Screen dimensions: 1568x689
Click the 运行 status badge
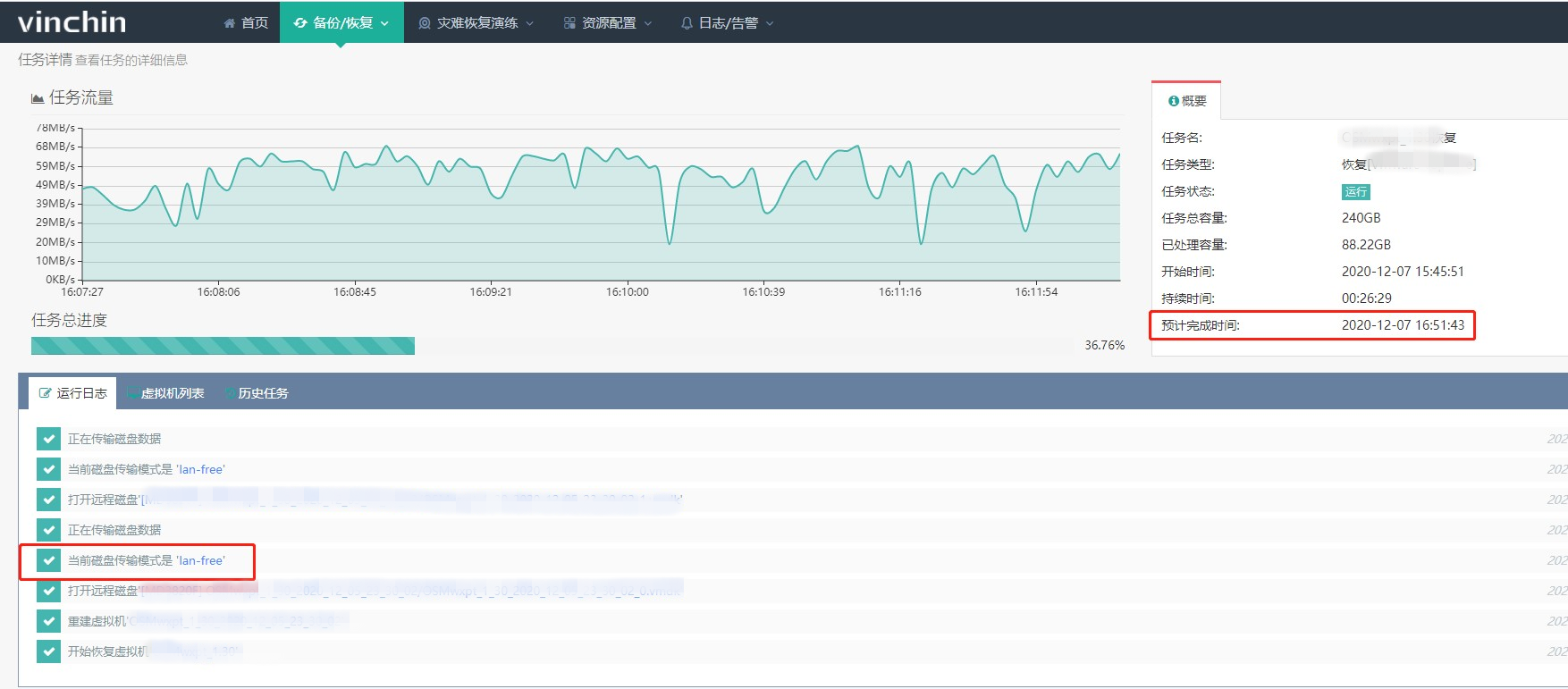click(x=1355, y=191)
